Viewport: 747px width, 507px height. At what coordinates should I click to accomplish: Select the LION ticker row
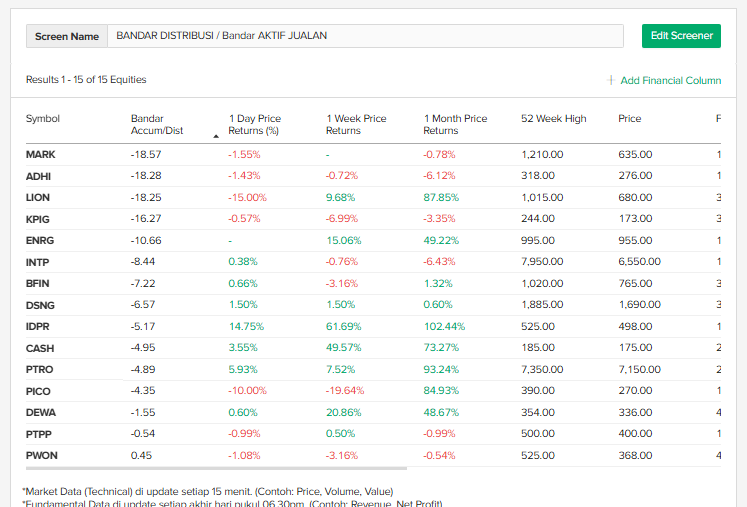pyautogui.click(x=38, y=198)
